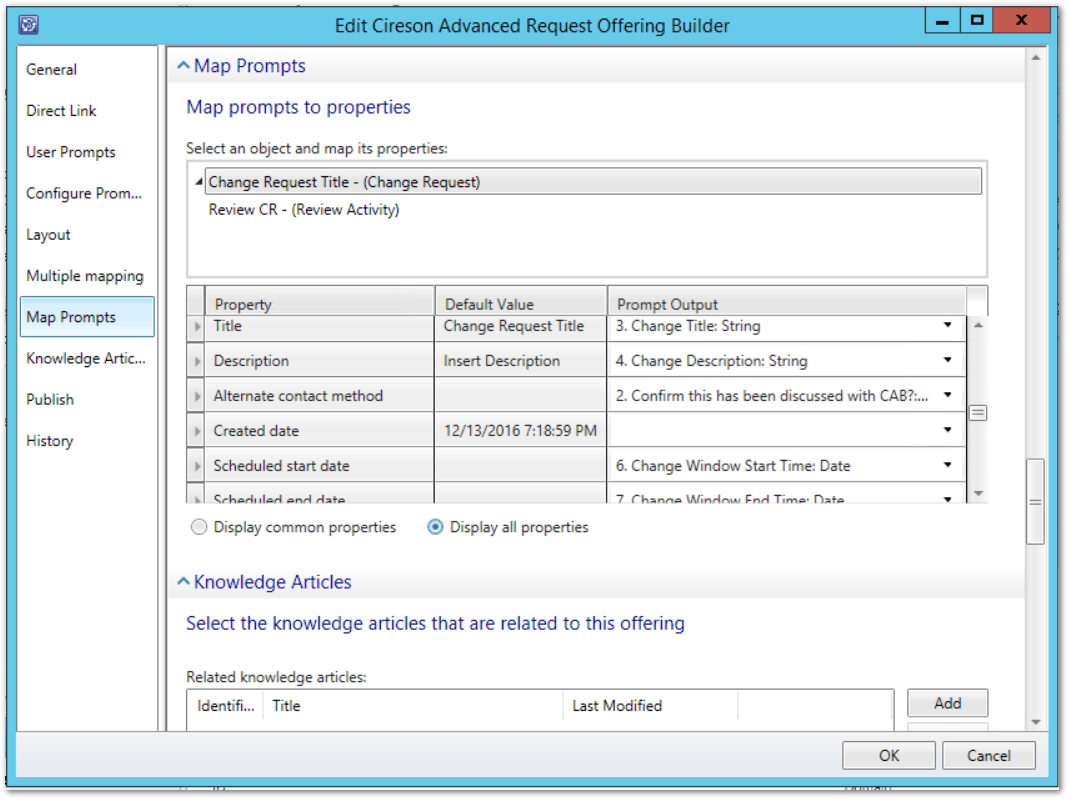Open the Configure Prompts section
Image resolution: width=1068 pixels, height=799 pixels.
pyautogui.click(x=84, y=193)
